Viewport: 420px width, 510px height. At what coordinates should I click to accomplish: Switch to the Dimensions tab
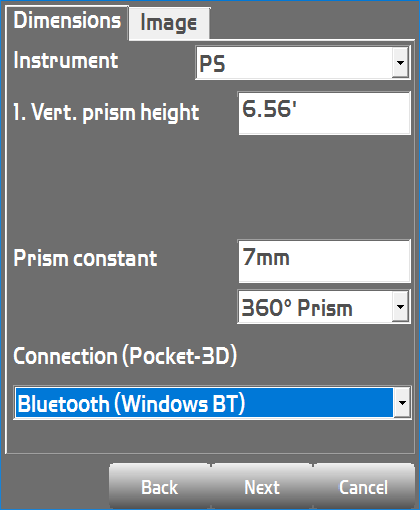67,22
